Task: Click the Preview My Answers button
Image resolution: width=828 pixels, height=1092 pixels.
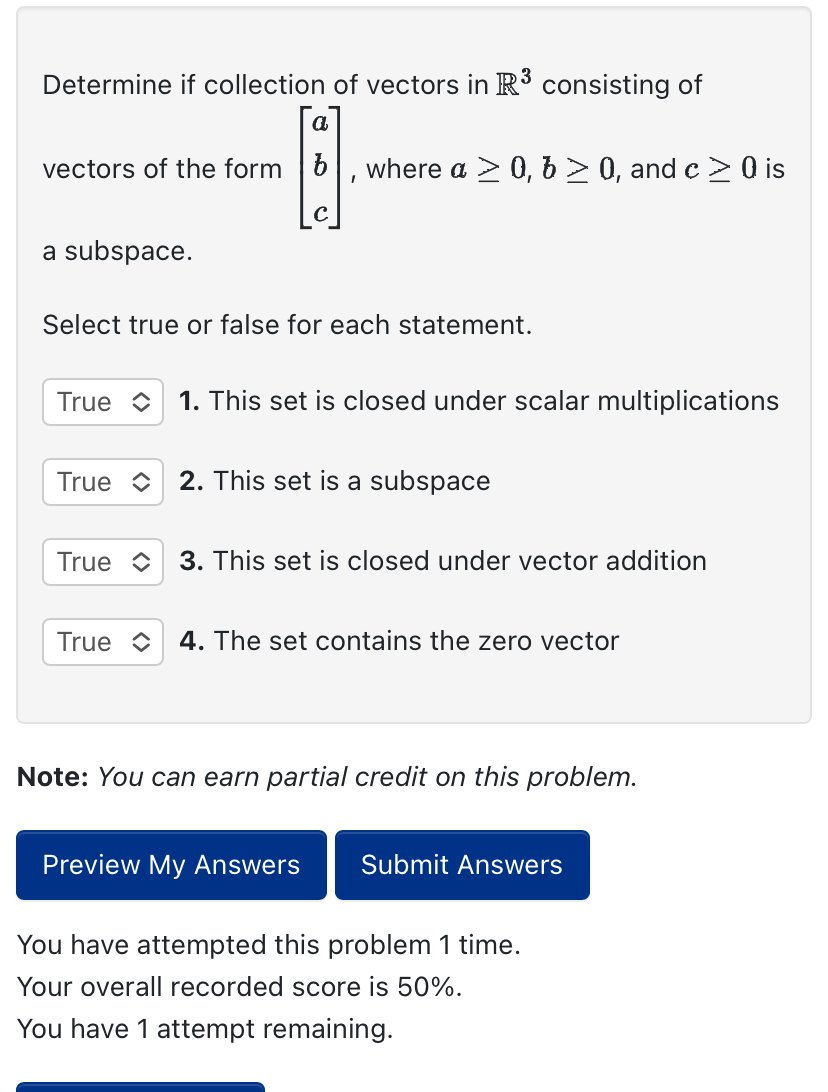Action: (x=171, y=864)
